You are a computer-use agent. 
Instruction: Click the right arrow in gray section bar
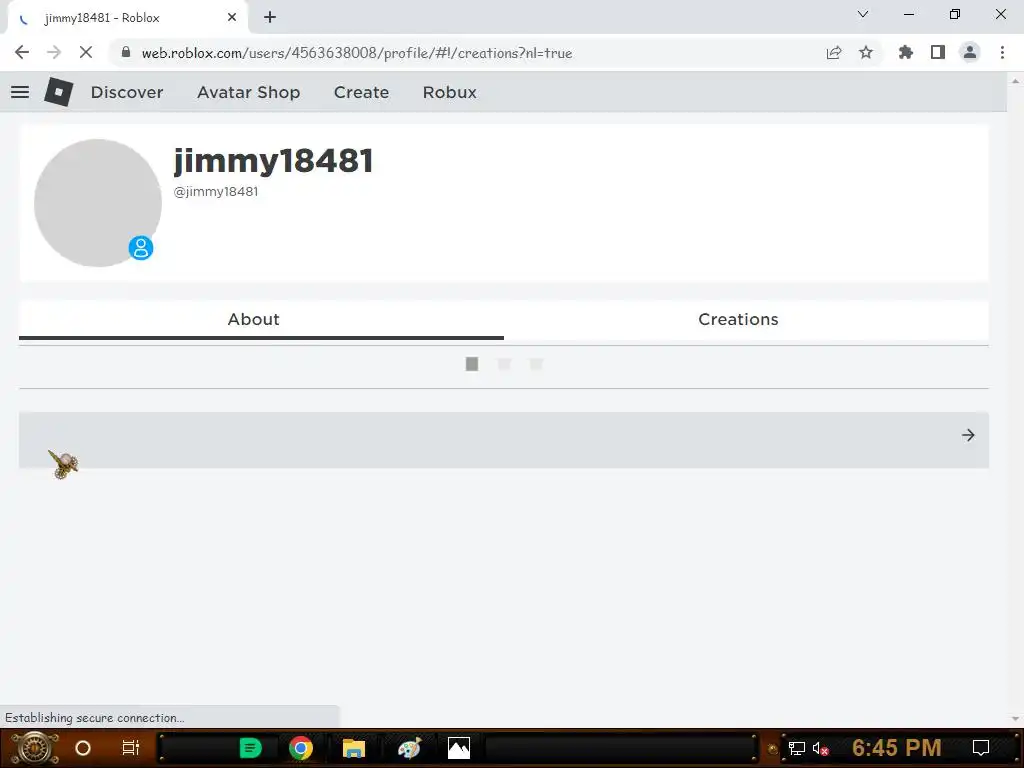coord(968,435)
